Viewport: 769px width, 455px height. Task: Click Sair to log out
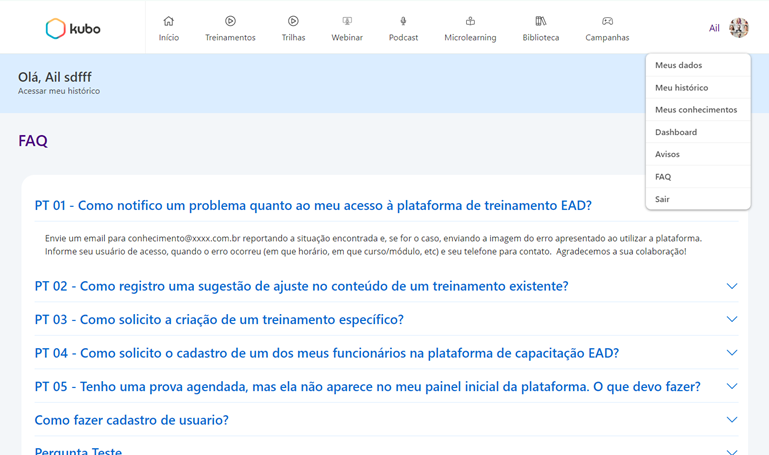pyautogui.click(x=662, y=199)
